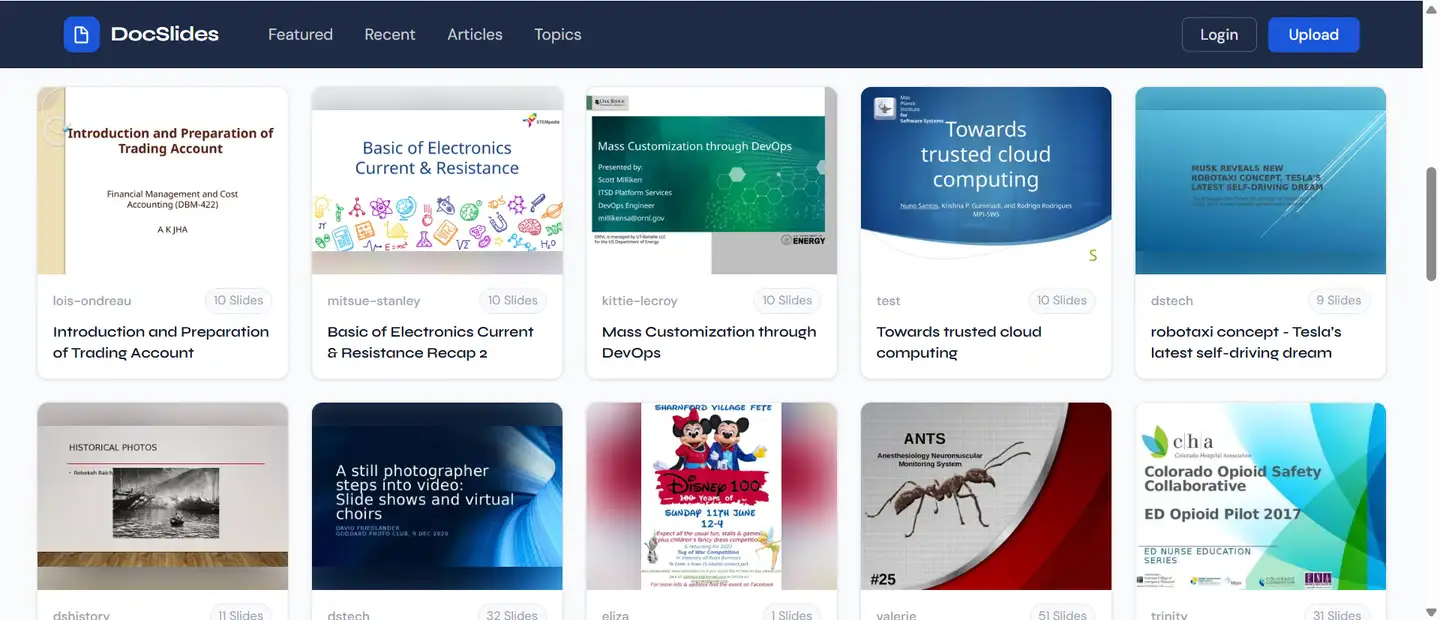Click title 'Basic of Electronics Current & Resistance Recap 2'
This screenshot has width=1440, height=620.
click(431, 342)
